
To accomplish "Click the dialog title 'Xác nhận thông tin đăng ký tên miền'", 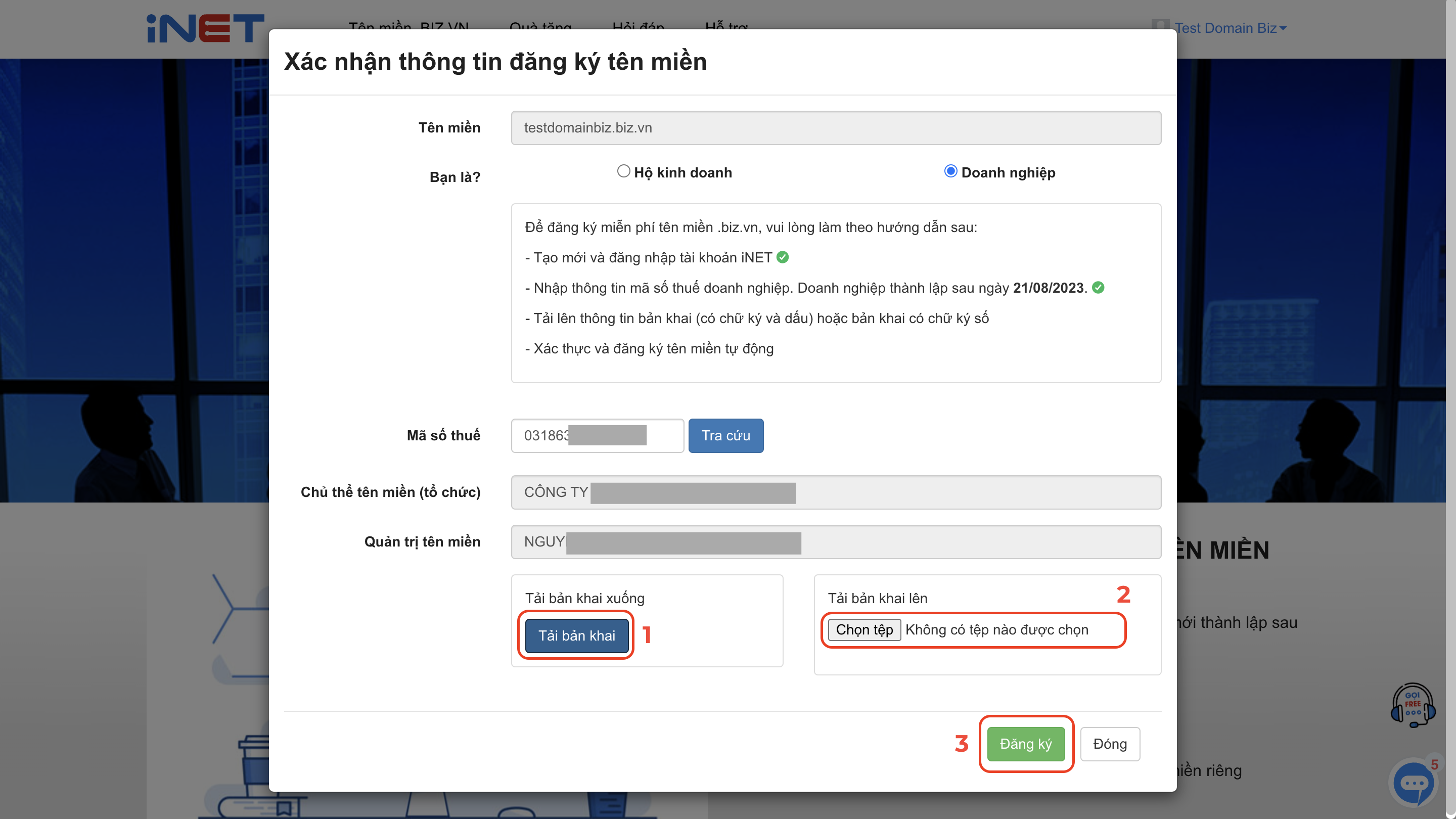I will click(x=495, y=62).
